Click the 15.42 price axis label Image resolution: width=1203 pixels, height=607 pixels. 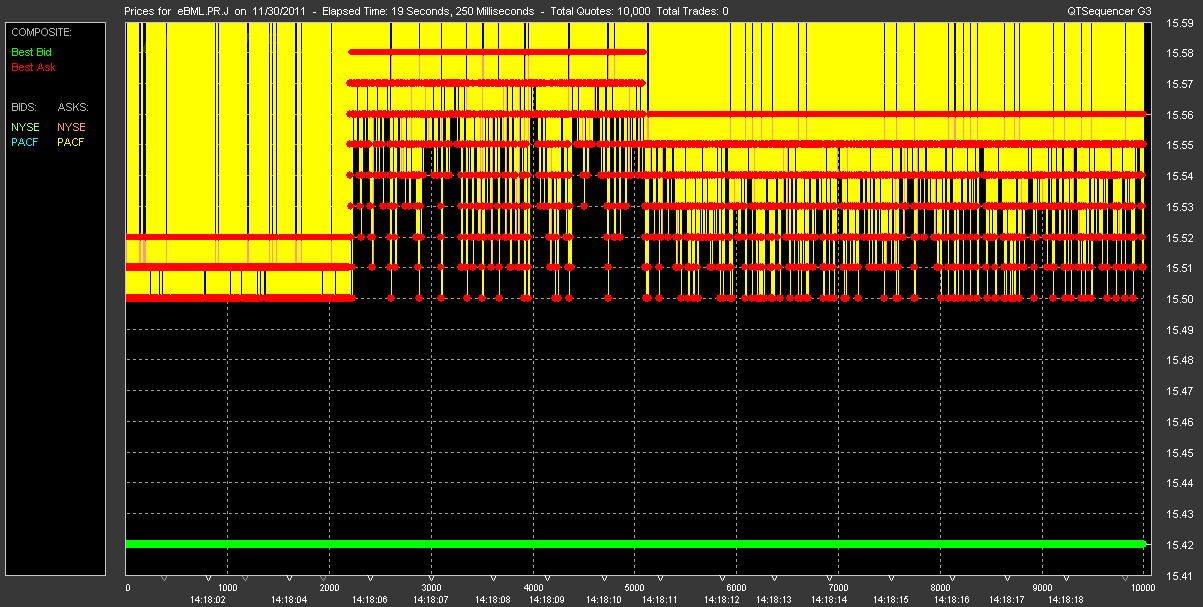1180,545
